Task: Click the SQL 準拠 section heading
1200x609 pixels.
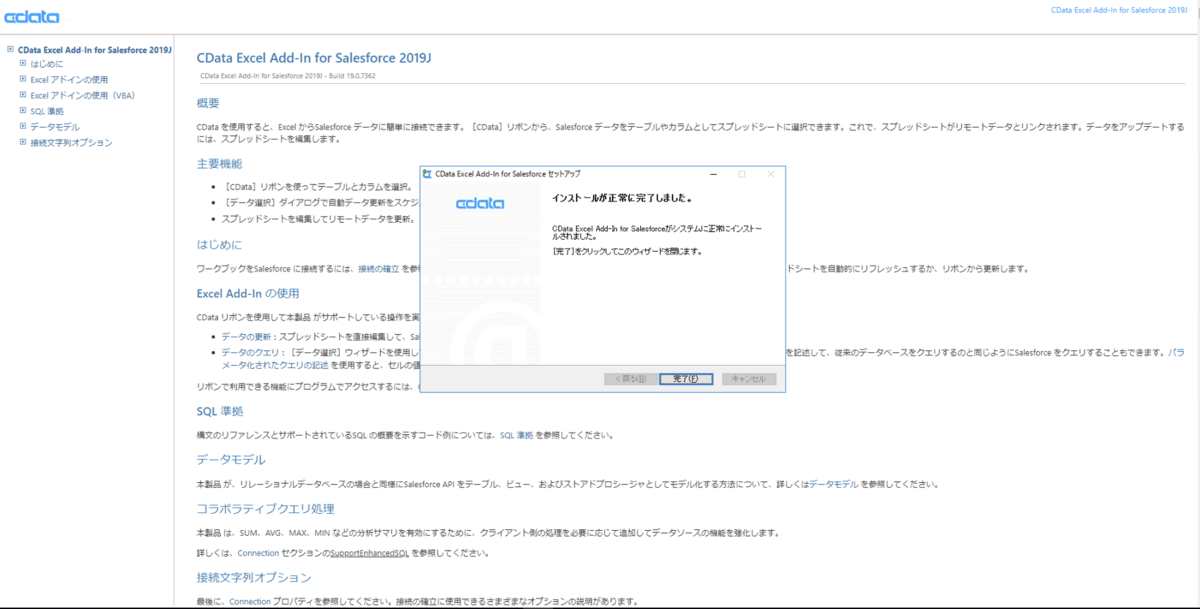Action: (220, 411)
